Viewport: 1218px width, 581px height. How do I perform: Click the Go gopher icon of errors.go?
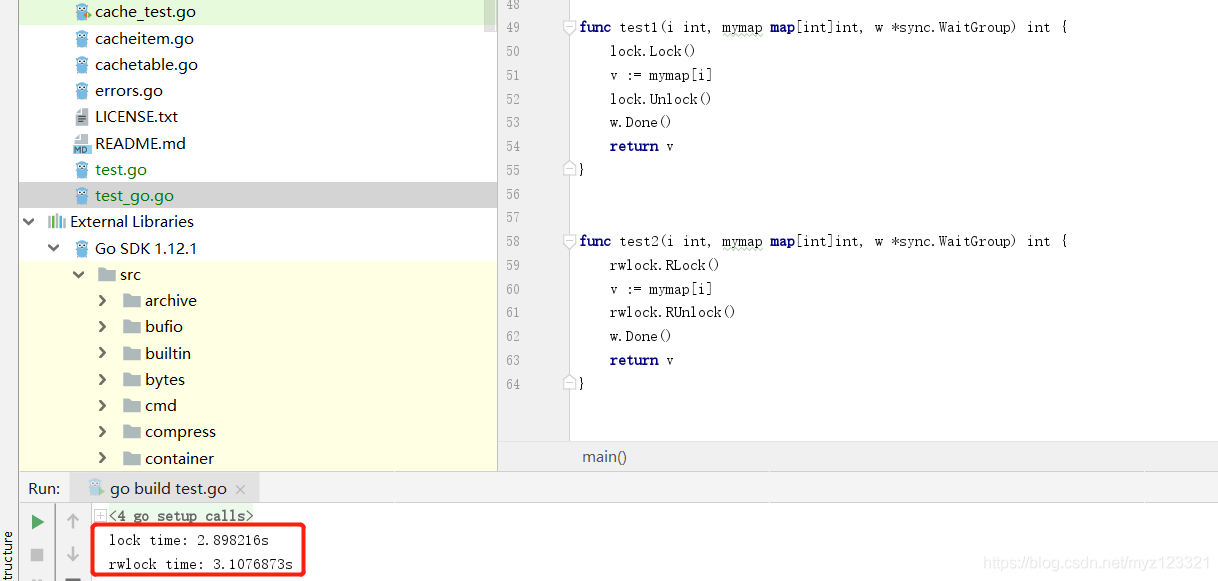(82, 90)
